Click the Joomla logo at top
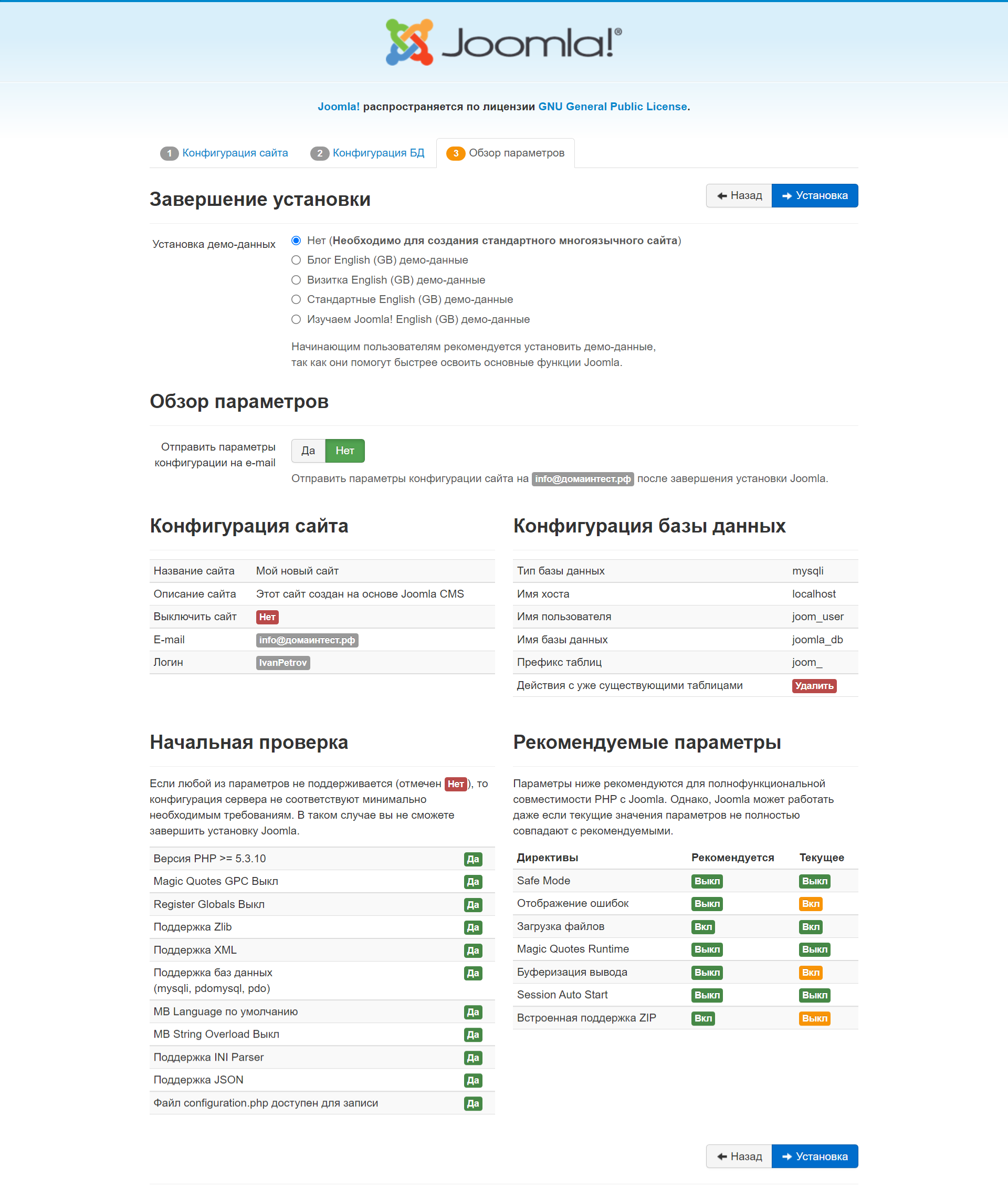The image size is (1008, 1201). 503,42
